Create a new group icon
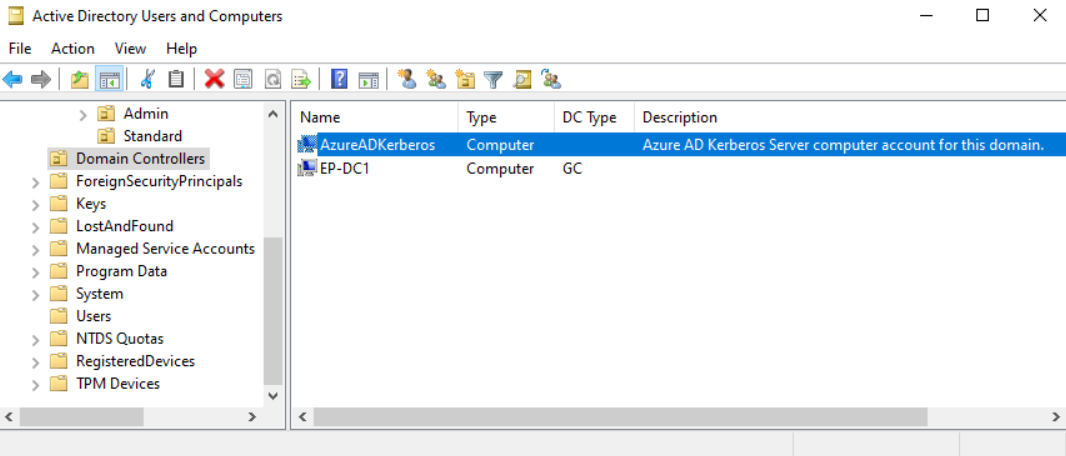This screenshot has height=456, width=1066. [x=436, y=80]
